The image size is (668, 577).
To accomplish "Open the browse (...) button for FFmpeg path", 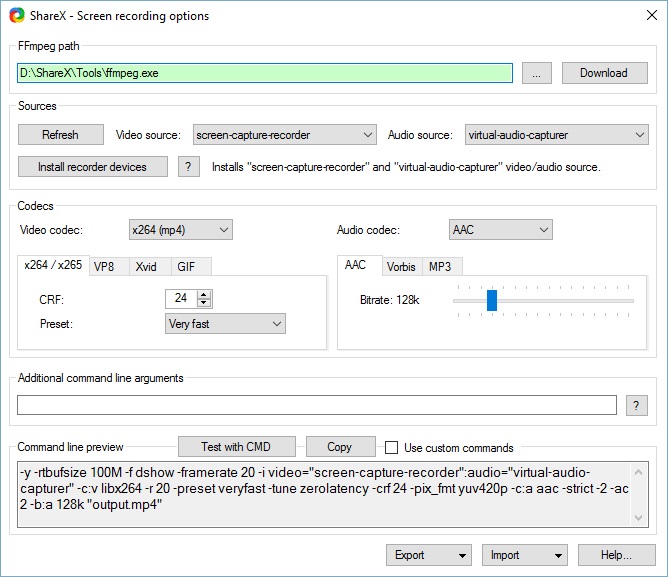I will click(537, 73).
